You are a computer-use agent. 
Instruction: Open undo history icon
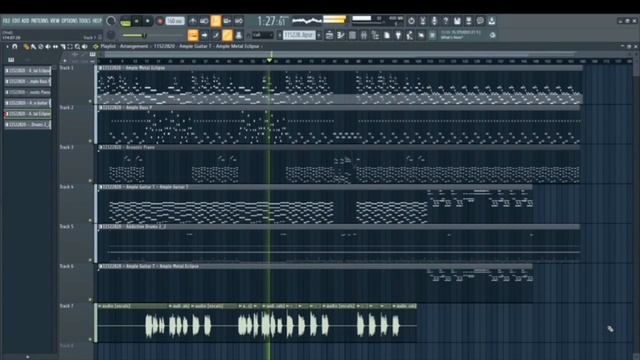pos(411,21)
